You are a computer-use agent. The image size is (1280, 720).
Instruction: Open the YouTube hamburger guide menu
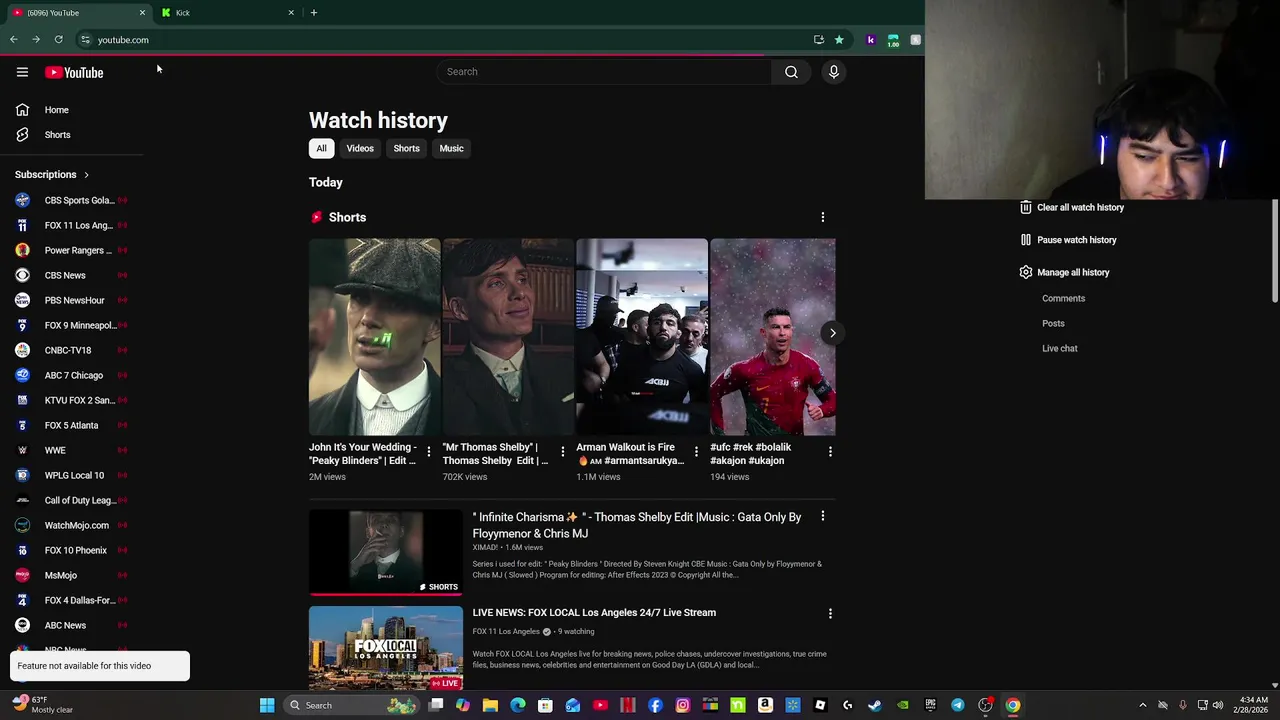22,72
